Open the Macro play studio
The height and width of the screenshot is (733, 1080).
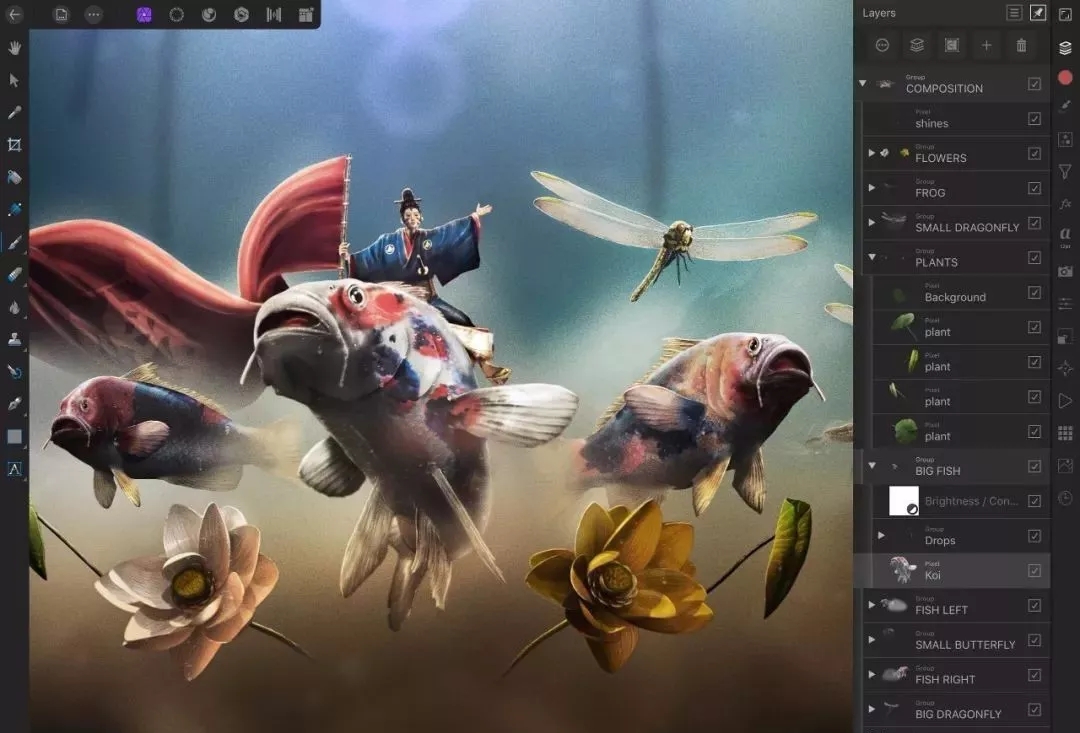tap(1065, 400)
